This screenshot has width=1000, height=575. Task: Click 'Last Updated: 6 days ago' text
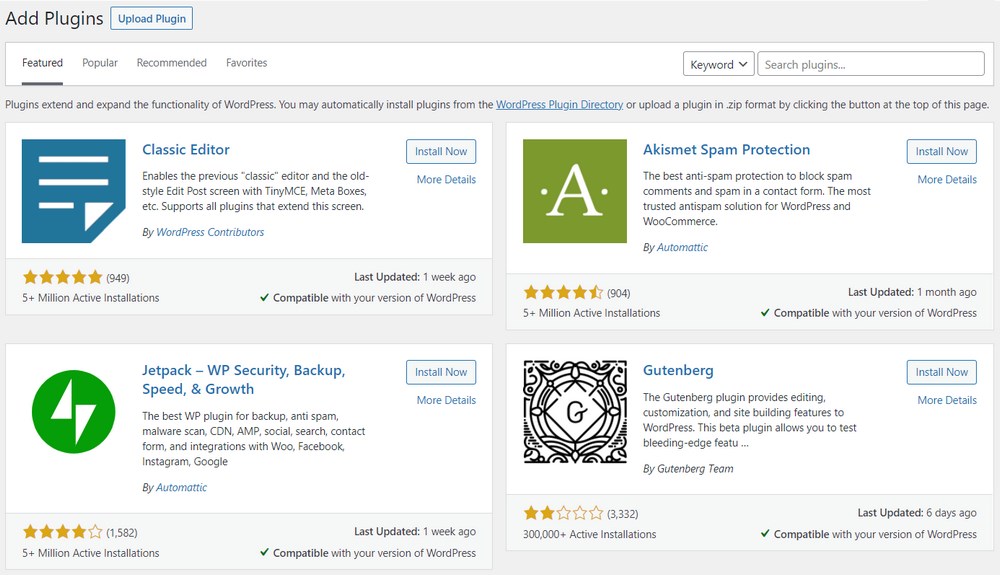click(916, 513)
